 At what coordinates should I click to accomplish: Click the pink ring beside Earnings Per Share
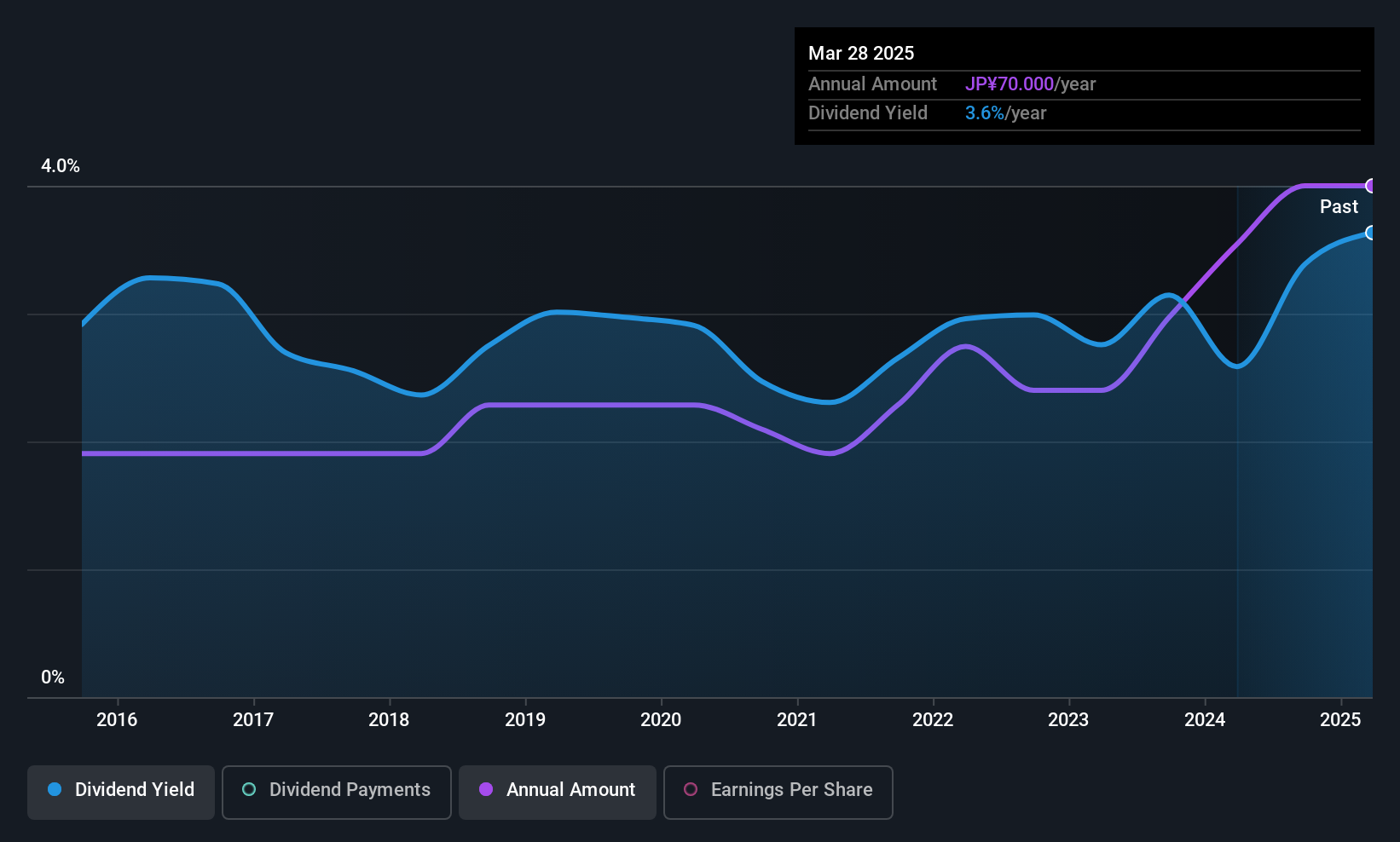tap(691, 790)
